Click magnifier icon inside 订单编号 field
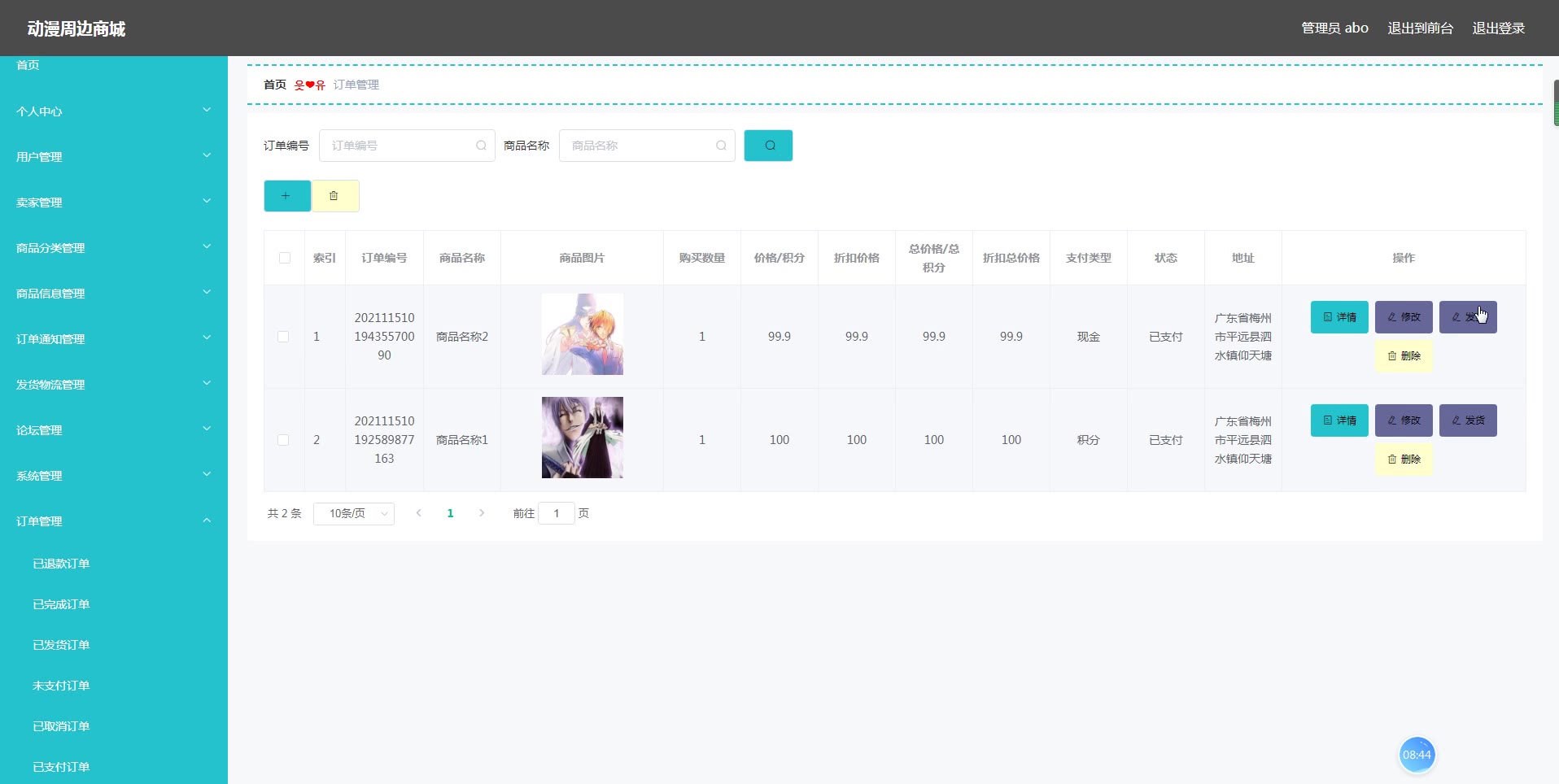 [481, 146]
